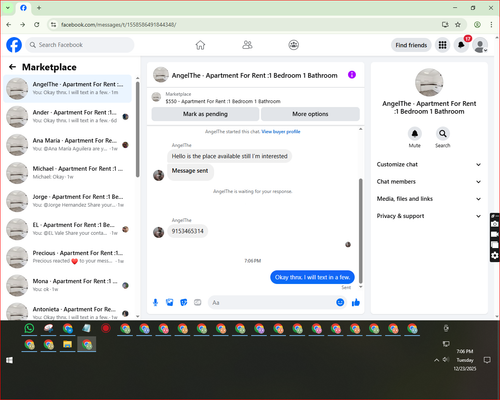Open the browser tab search dropdown arrow
500x400 pixels.
(x=8, y=8)
